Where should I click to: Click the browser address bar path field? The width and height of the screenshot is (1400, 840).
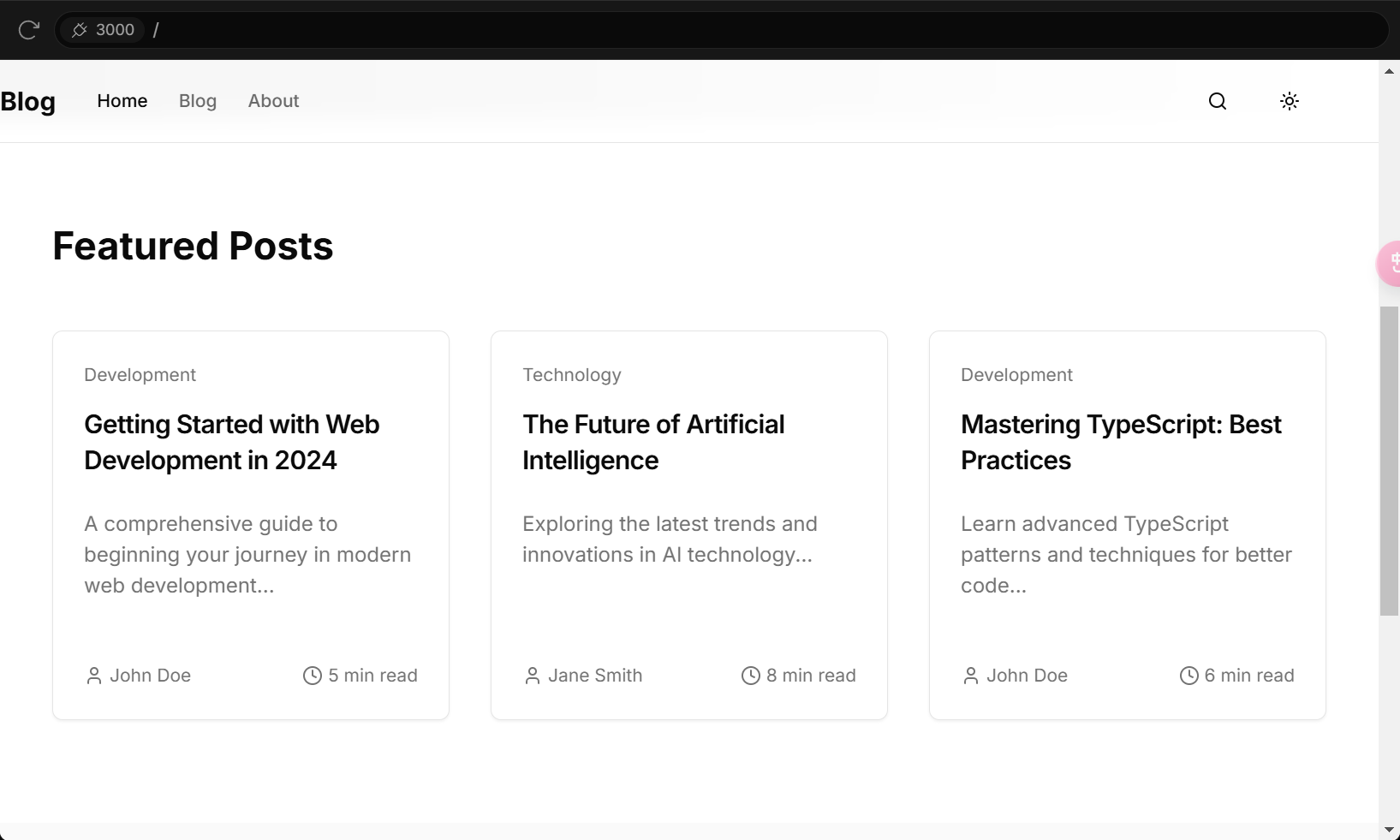pos(685,30)
